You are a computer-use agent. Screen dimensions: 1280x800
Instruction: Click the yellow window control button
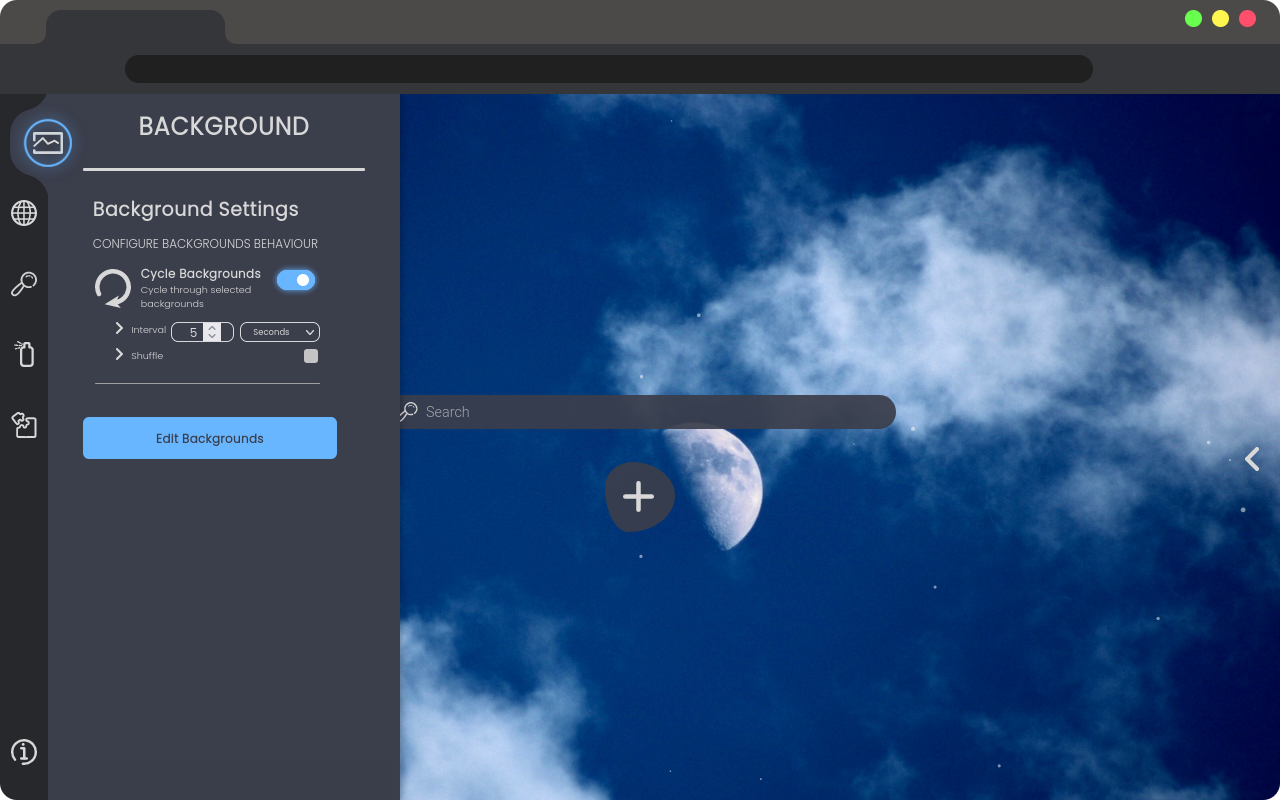pyautogui.click(x=1220, y=18)
